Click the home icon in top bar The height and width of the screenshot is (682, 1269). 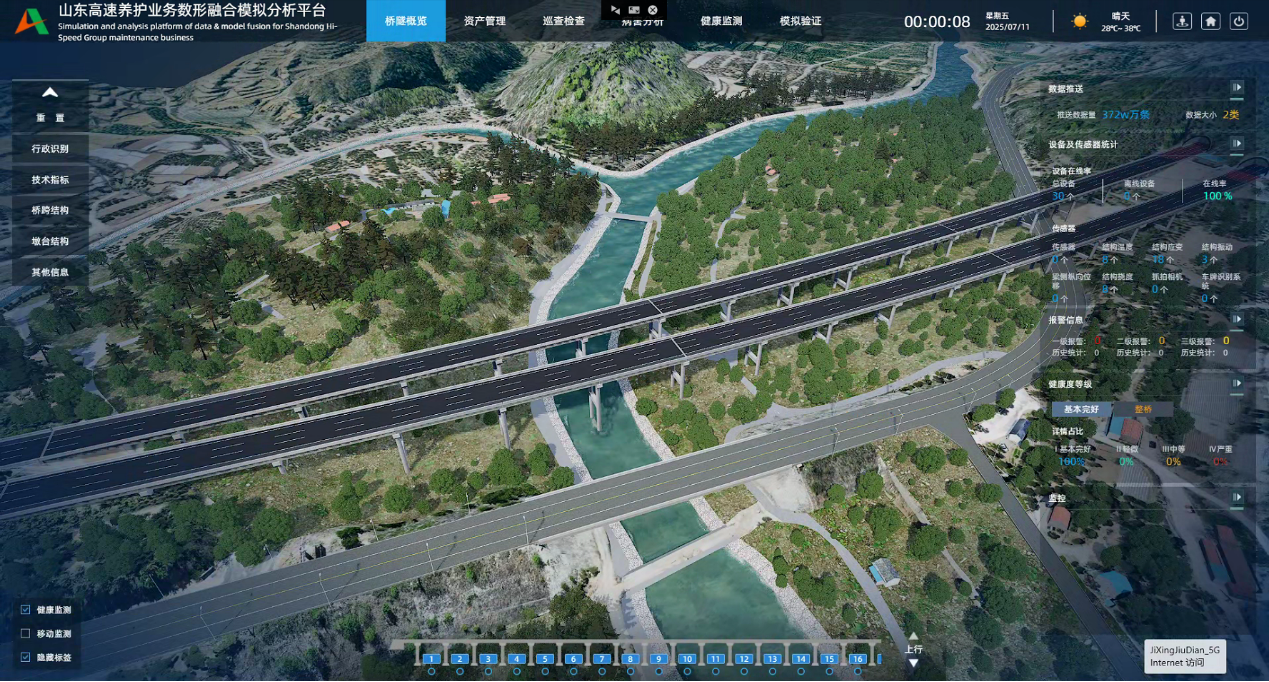pos(1210,21)
